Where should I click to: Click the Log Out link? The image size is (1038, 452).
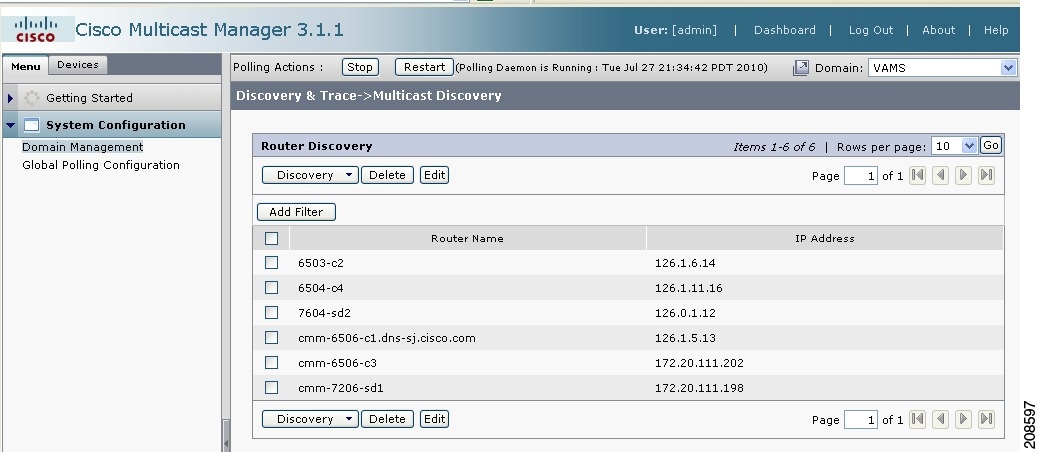tap(871, 30)
